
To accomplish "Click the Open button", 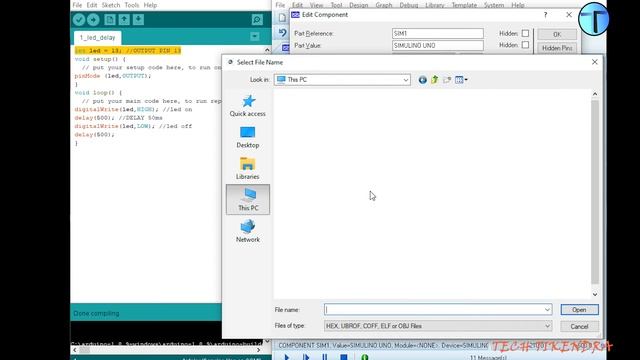I will pyautogui.click(x=580, y=310).
